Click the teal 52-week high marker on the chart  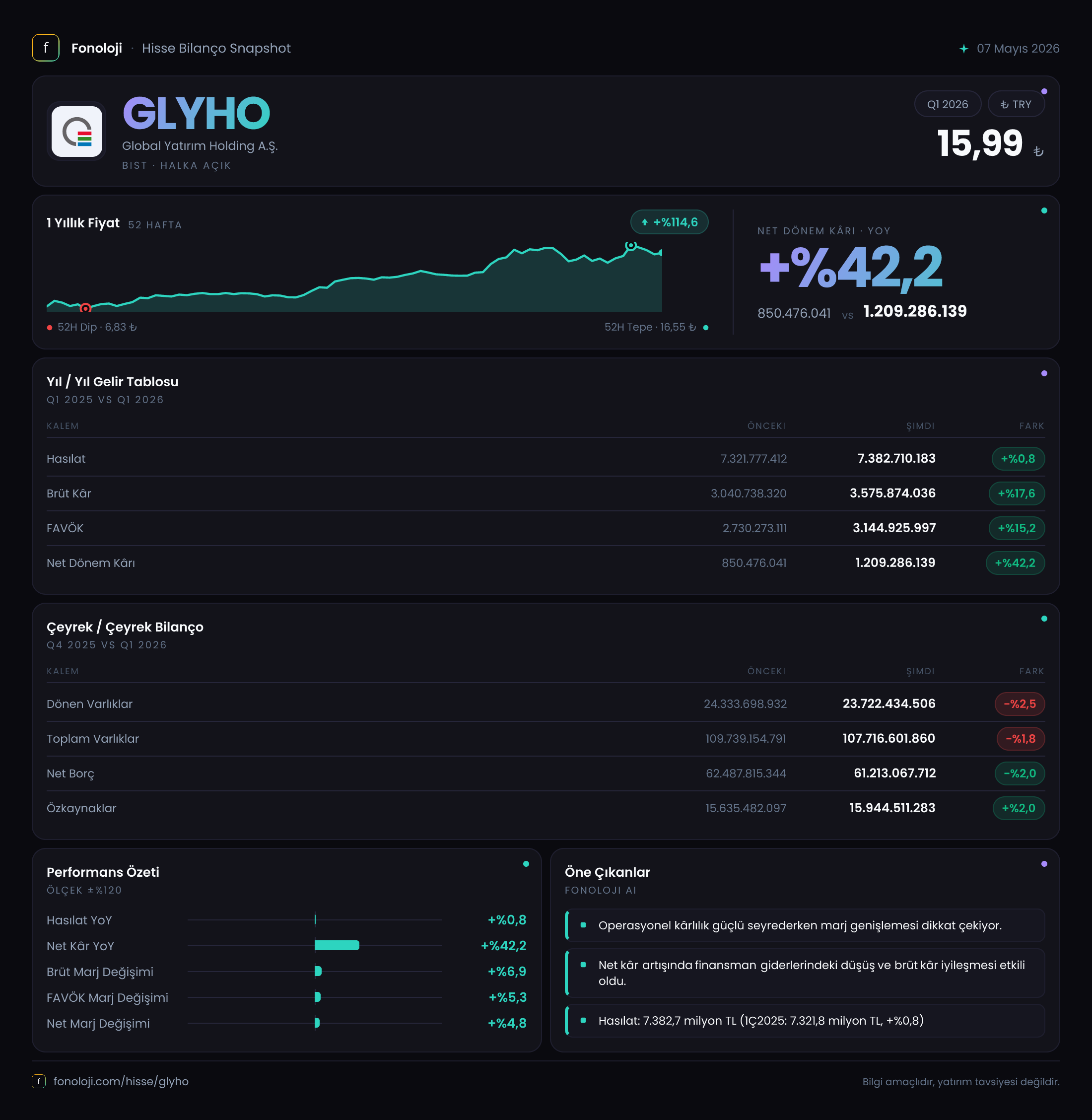click(x=630, y=246)
